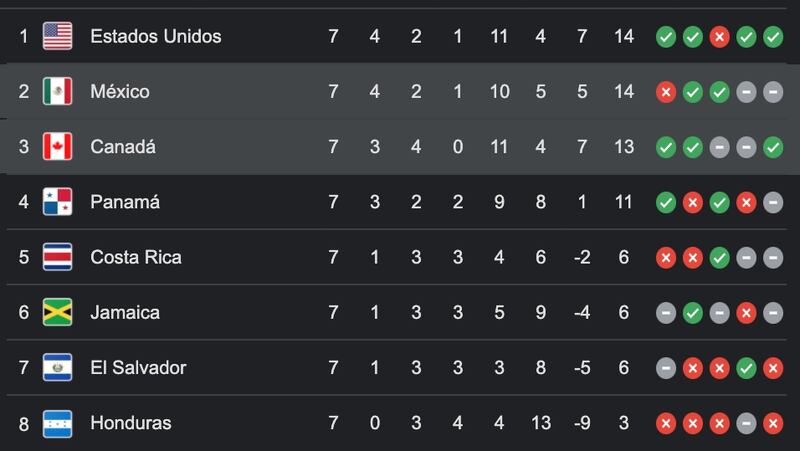Click the red loss icon in México row

tap(666, 92)
